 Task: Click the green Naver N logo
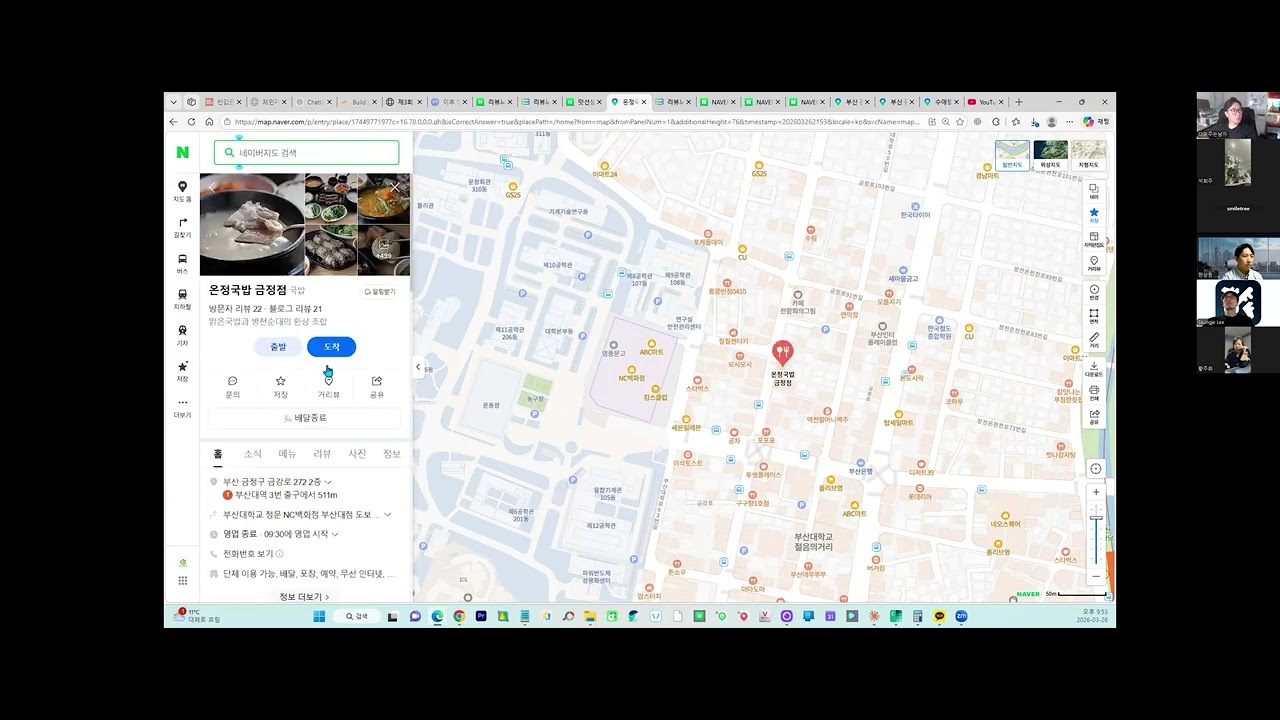182,152
